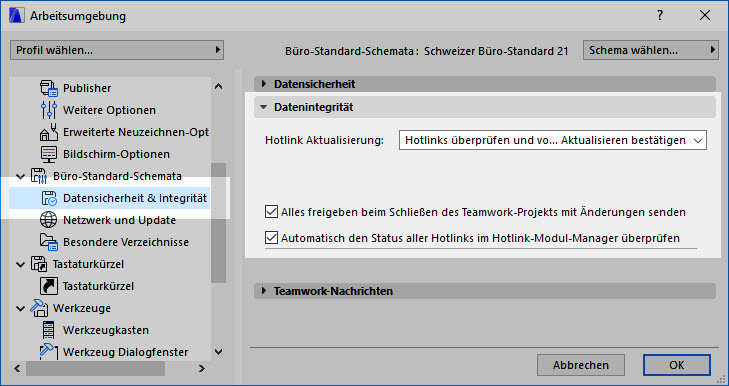Click the Schweizer Büro-Standard 21 text
The image size is (729, 386).
coord(496,51)
